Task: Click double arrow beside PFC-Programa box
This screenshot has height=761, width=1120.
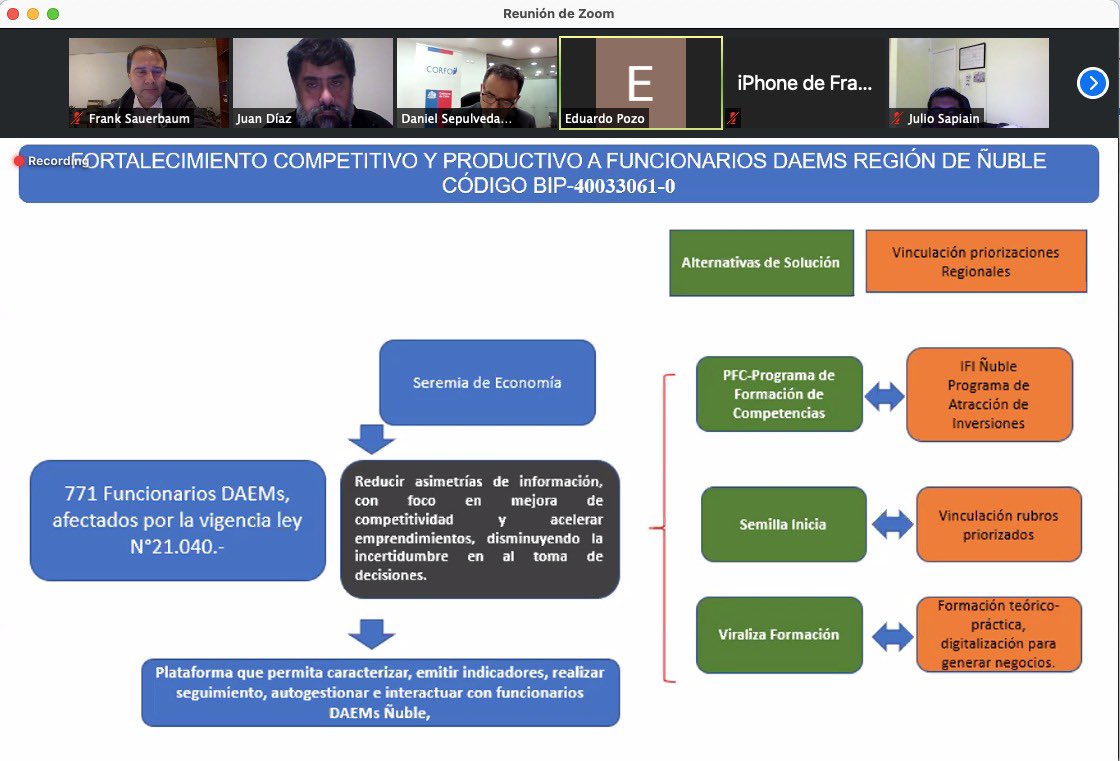Action: 885,396
